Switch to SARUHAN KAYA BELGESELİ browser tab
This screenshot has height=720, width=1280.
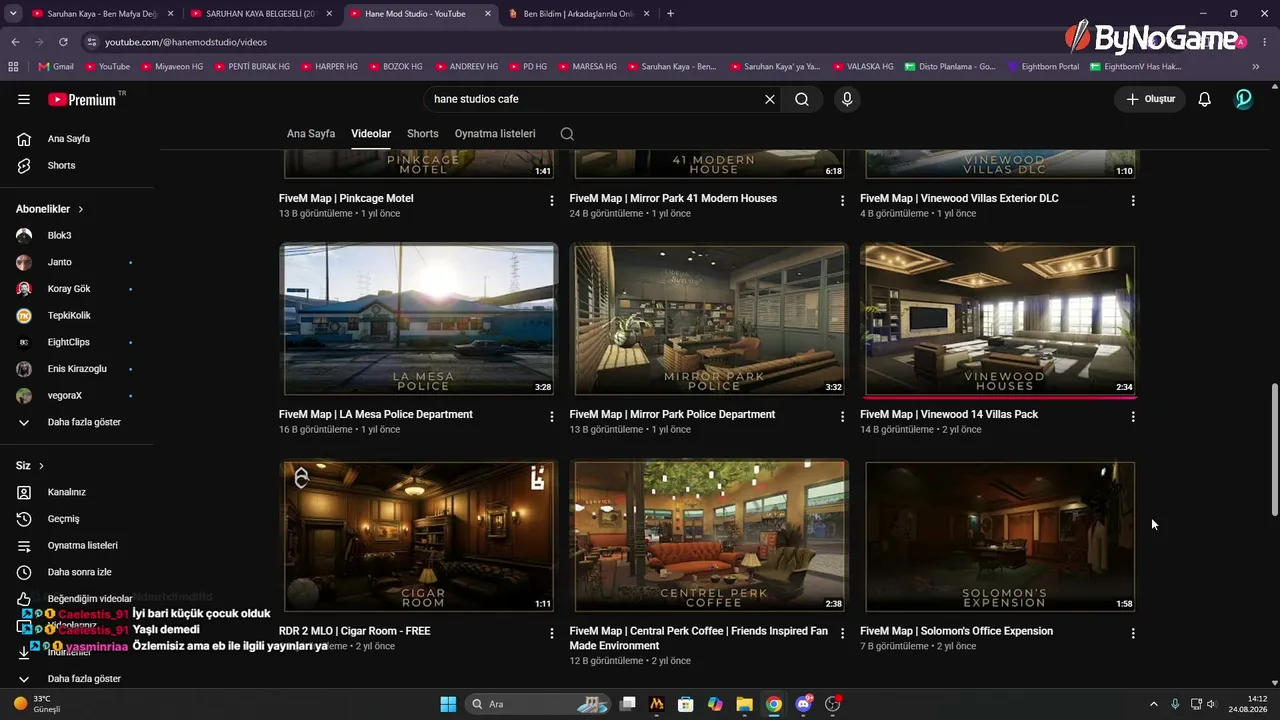[x=262, y=14]
